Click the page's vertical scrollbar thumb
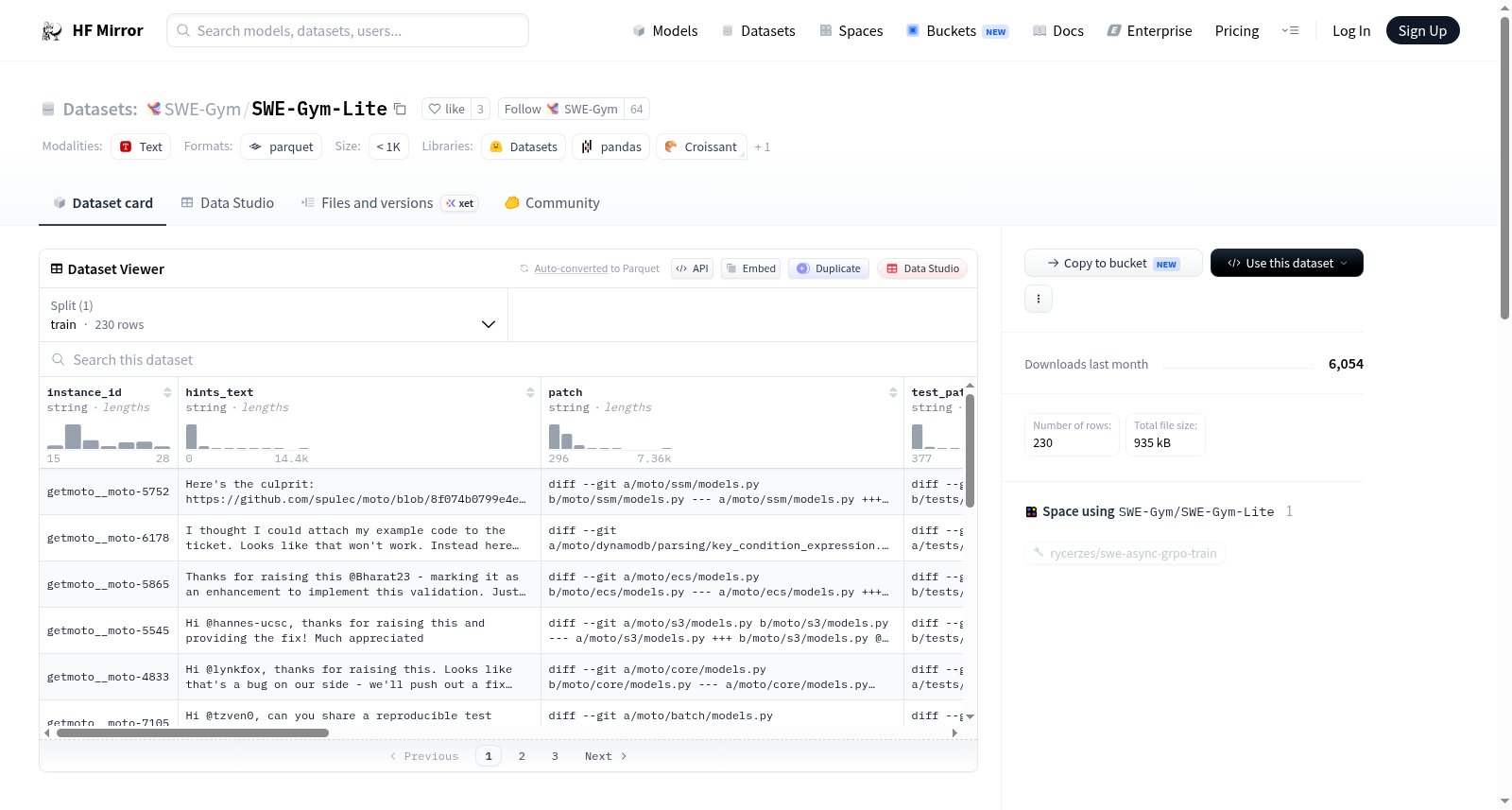Image resolution: width=1512 pixels, height=810 pixels. 1505,168
